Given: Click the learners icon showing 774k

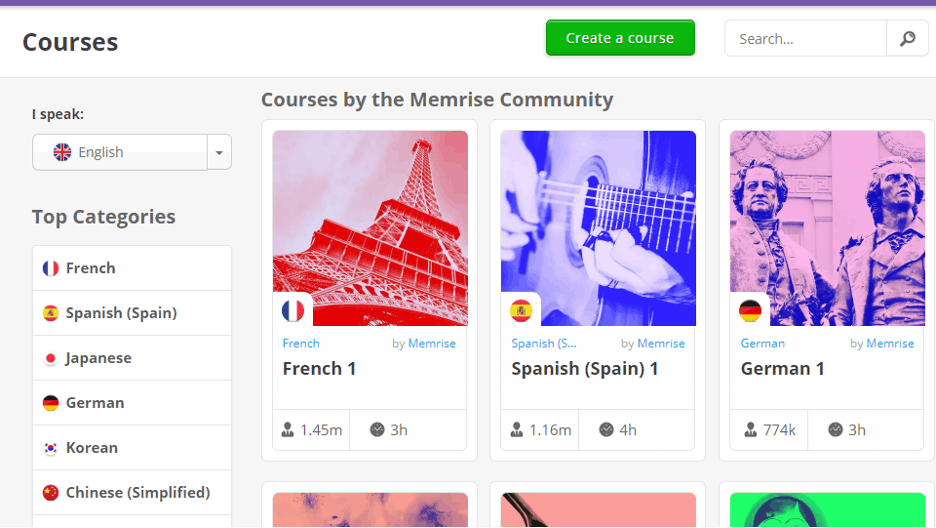Looking at the screenshot, I should [x=750, y=430].
